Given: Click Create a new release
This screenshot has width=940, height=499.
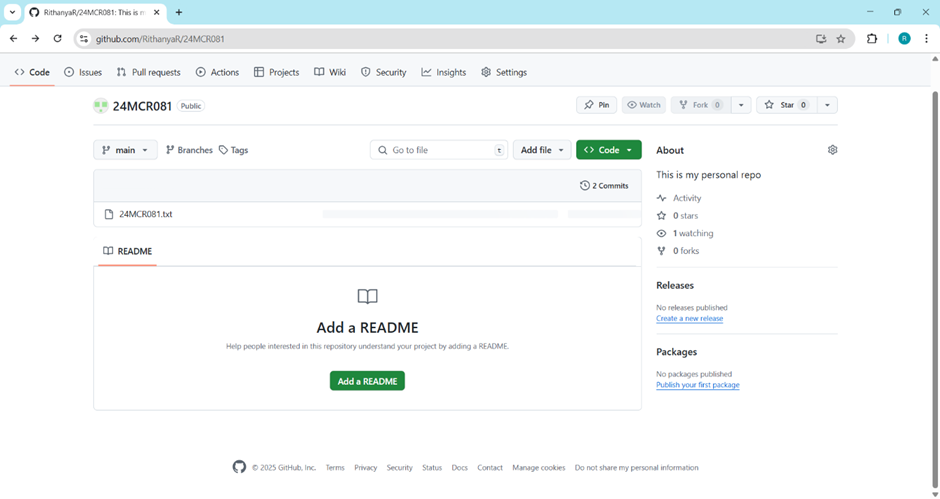Looking at the screenshot, I should (x=689, y=318).
